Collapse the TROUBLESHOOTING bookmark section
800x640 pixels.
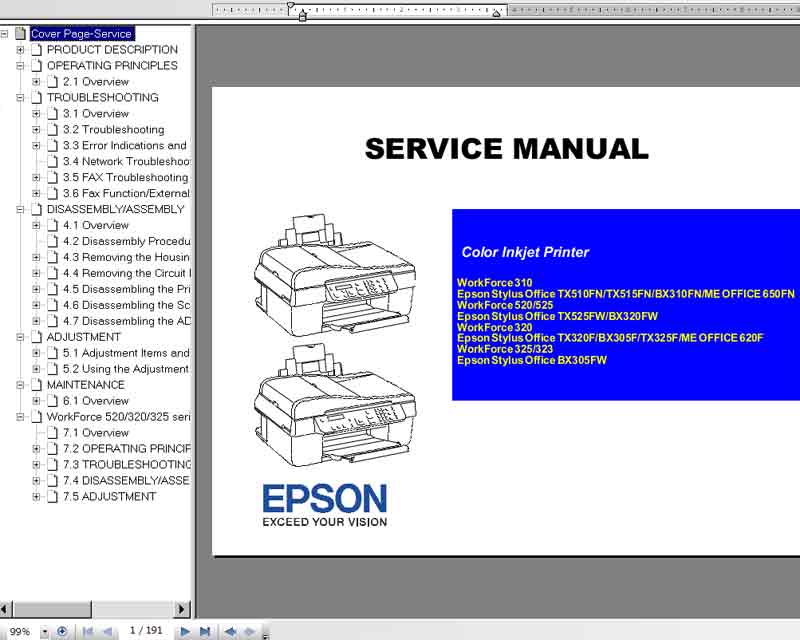[20, 97]
